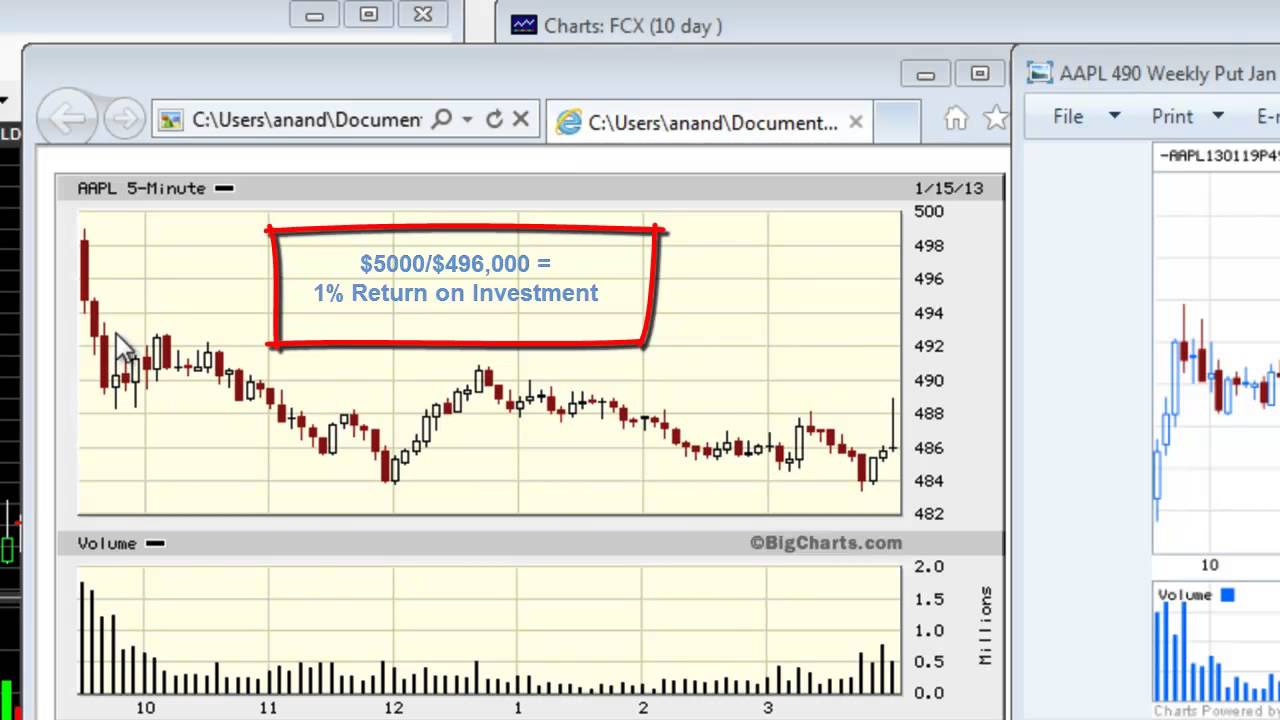
Task: Click the 12 o'clock time axis label
Action: coord(393,707)
